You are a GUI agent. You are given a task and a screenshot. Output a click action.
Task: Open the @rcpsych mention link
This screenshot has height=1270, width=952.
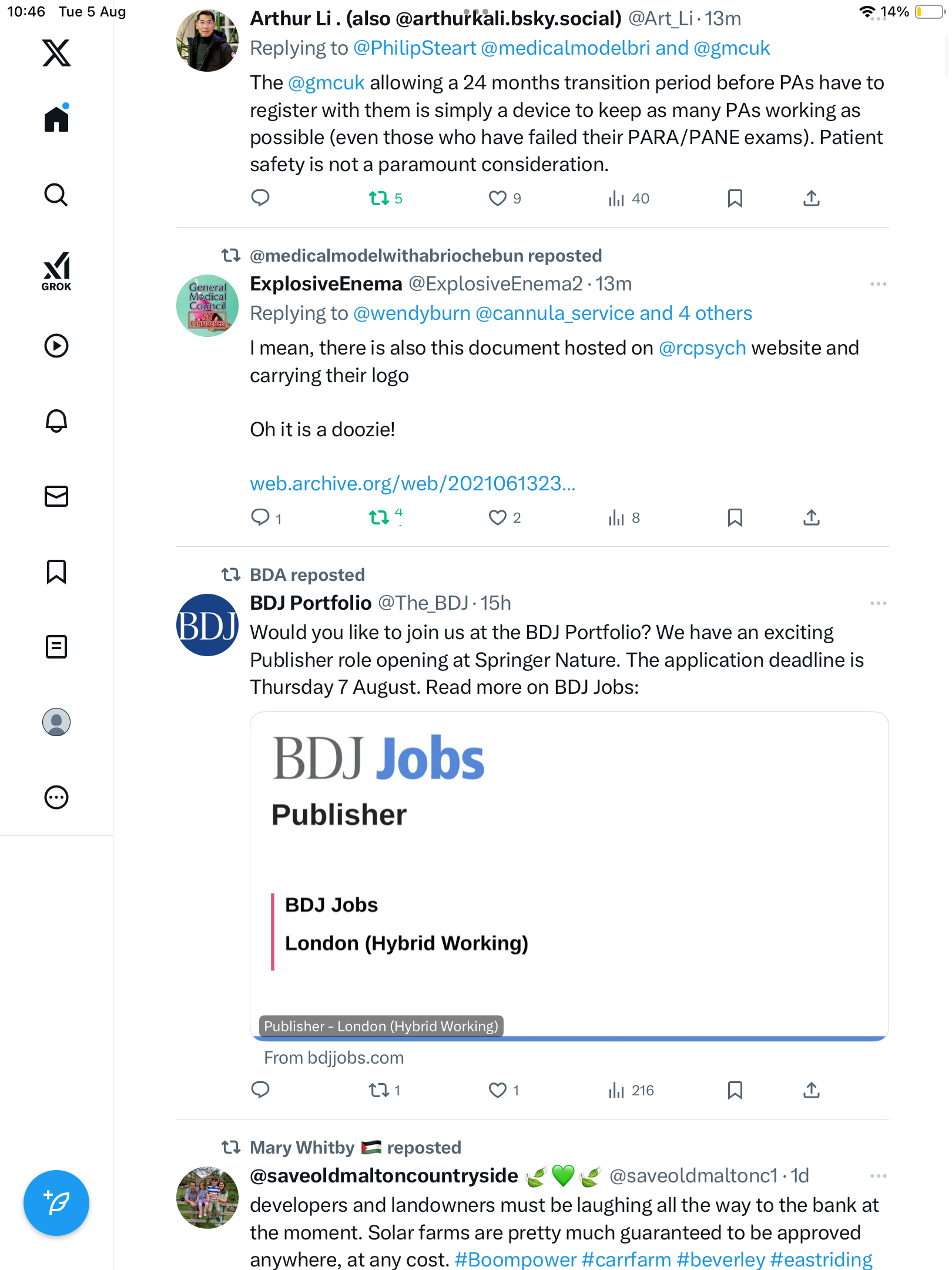702,348
